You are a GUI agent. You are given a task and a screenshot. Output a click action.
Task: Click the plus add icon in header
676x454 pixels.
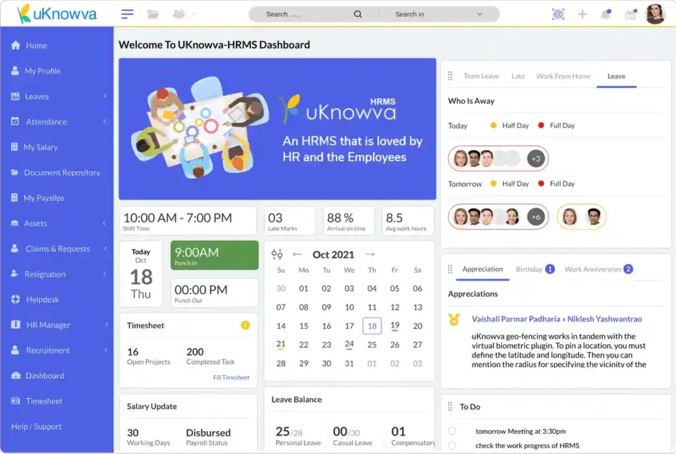pyautogui.click(x=582, y=14)
